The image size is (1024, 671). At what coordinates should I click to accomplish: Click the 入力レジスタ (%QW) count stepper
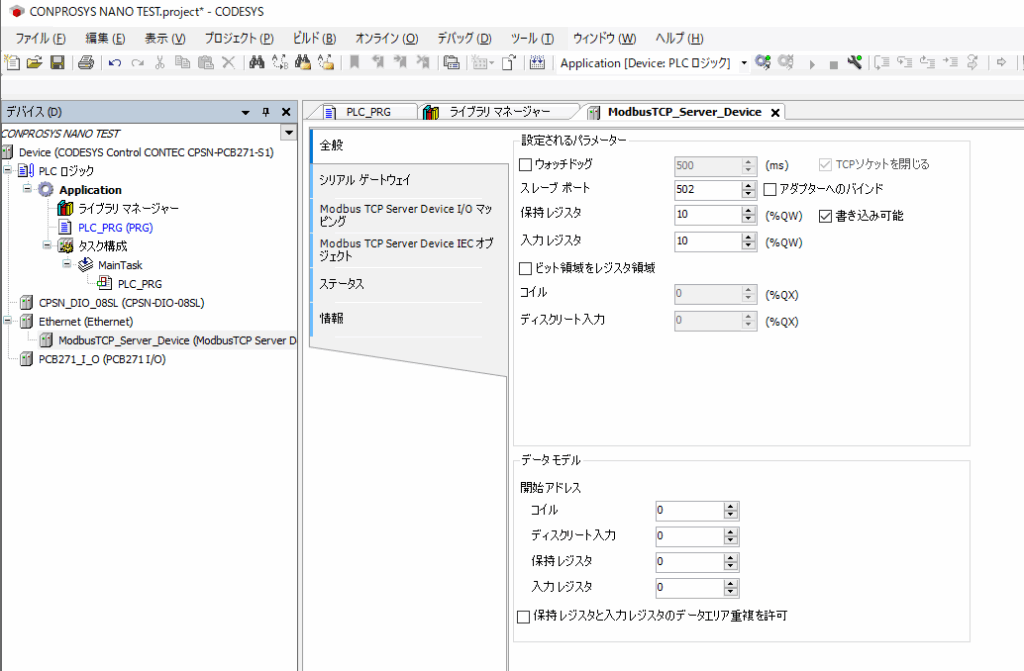749,241
